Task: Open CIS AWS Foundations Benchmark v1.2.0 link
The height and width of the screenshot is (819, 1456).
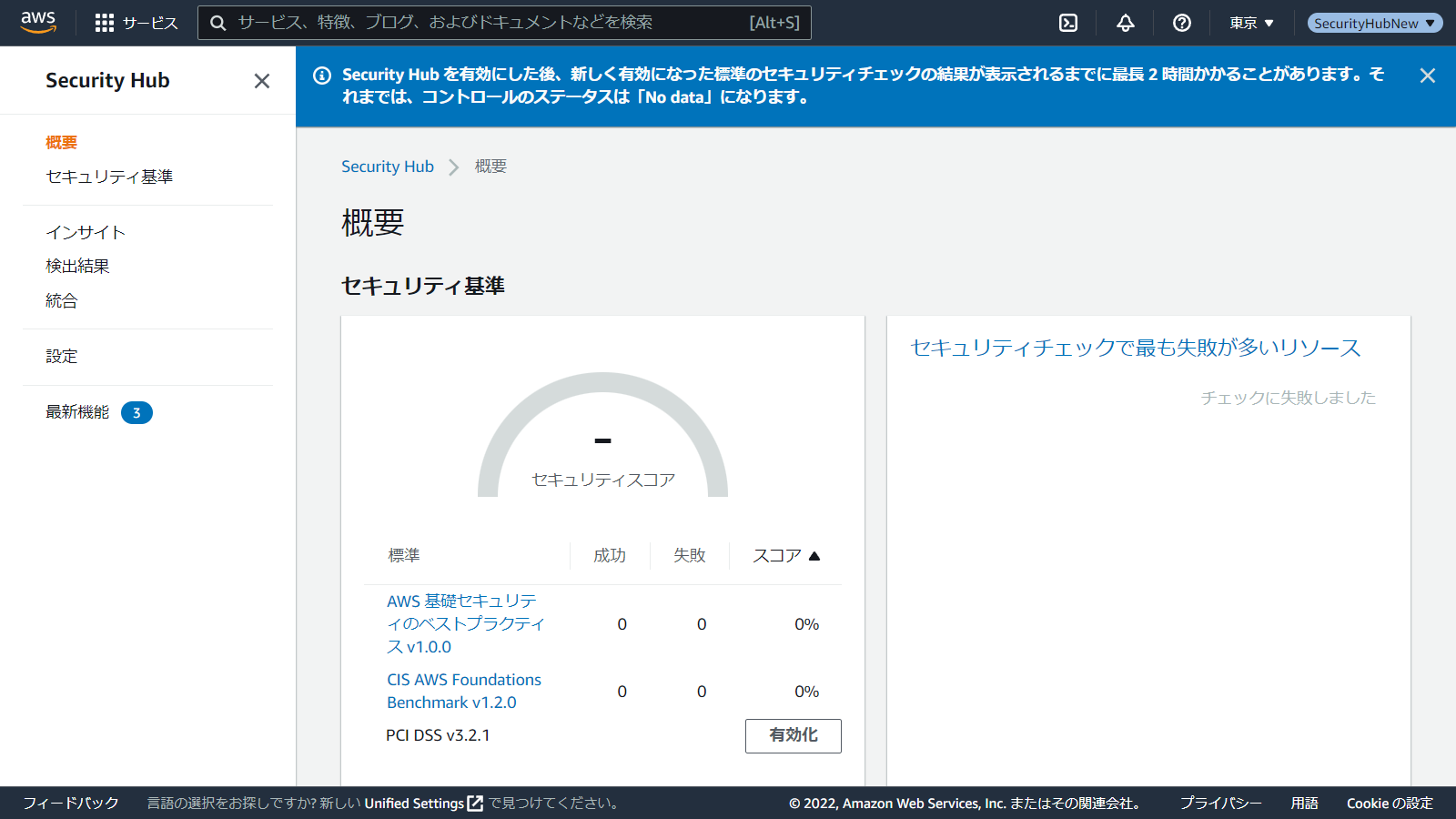Action: coord(463,691)
